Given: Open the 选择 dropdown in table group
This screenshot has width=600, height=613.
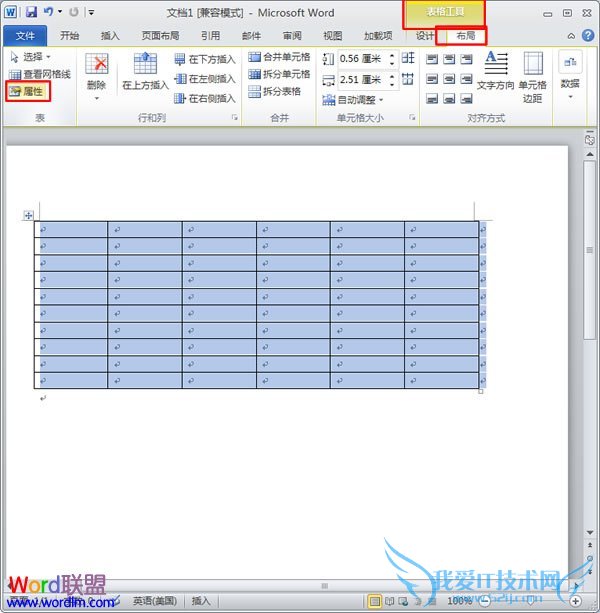Looking at the screenshot, I should (x=30, y=57).
